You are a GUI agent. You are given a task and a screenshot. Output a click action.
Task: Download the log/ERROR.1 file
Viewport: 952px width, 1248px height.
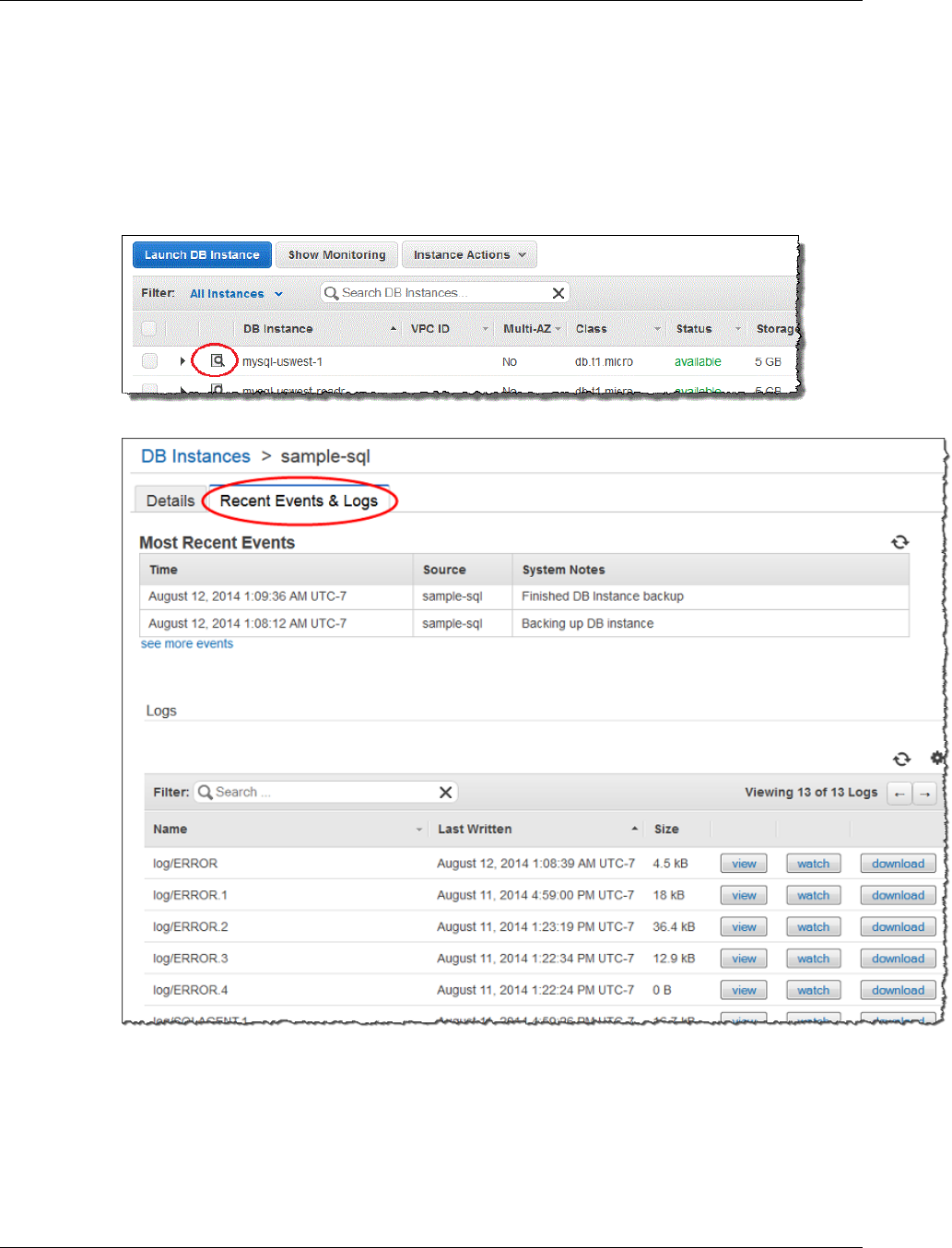click(x=898, y=895)
